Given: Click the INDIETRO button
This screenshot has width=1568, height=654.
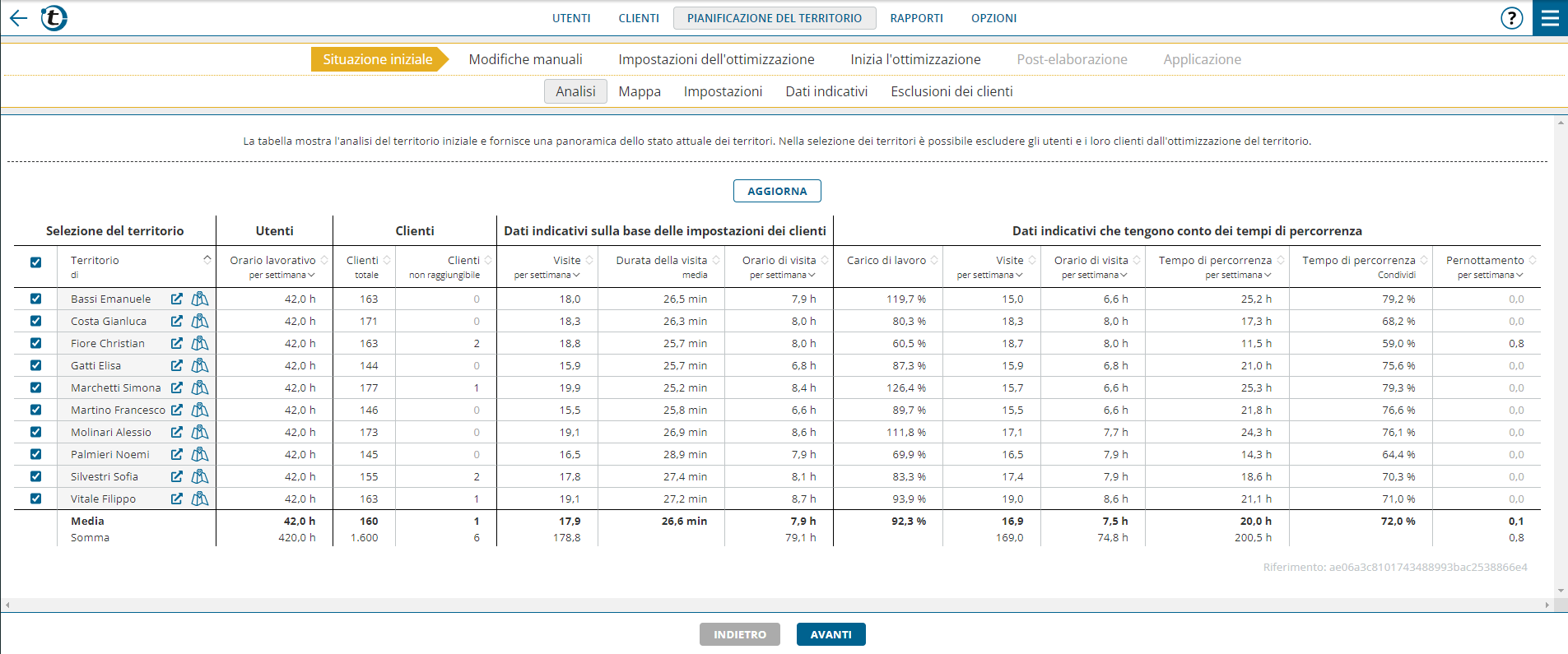Looking at the screenshot, I should click(740, 634).
